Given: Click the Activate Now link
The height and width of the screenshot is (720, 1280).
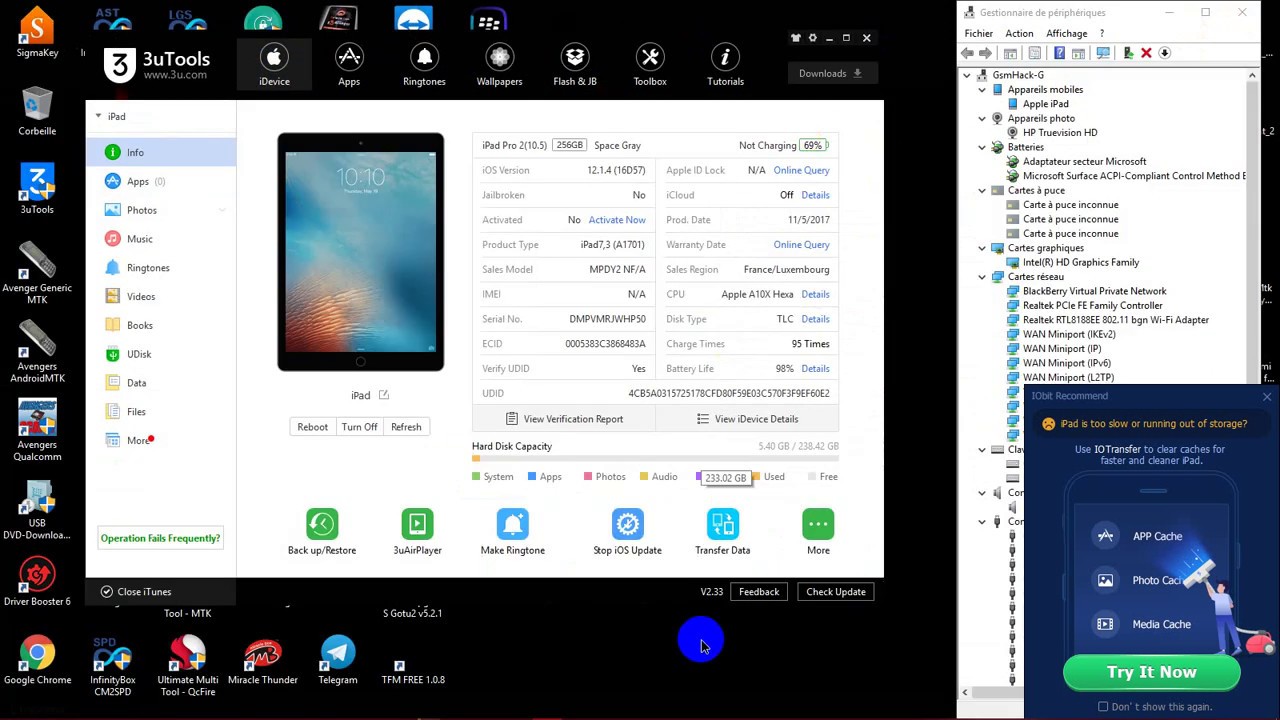Looking at the screenshot, I should 617,220.
